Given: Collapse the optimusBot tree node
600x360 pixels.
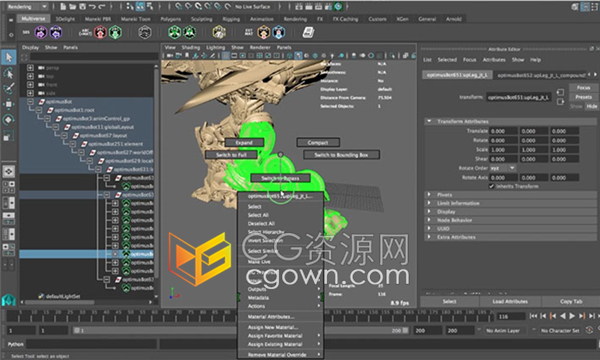Looking at the screenshot, I should (x=30, y=102).
